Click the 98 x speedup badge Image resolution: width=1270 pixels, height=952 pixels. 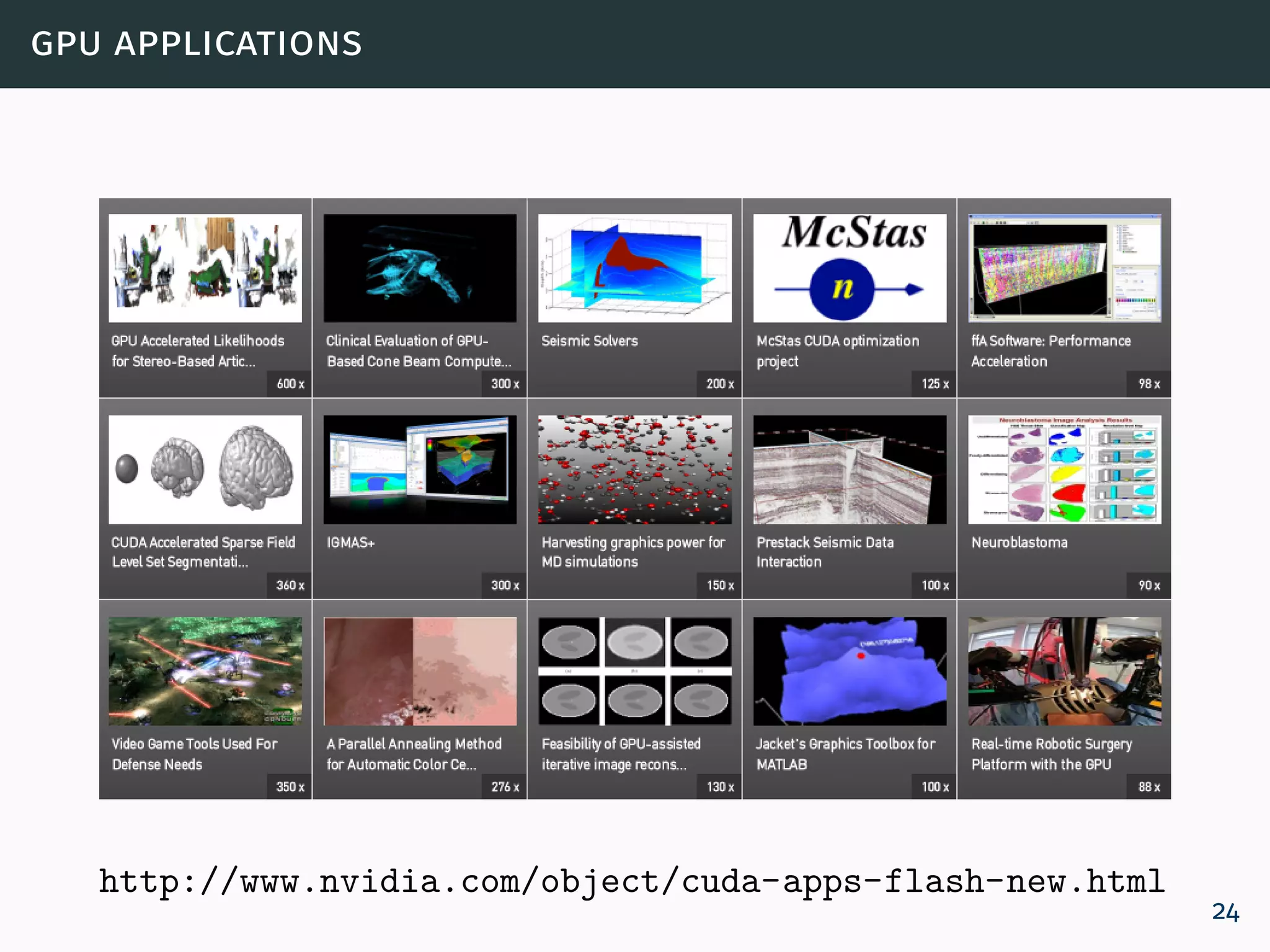click(1149, 384)
